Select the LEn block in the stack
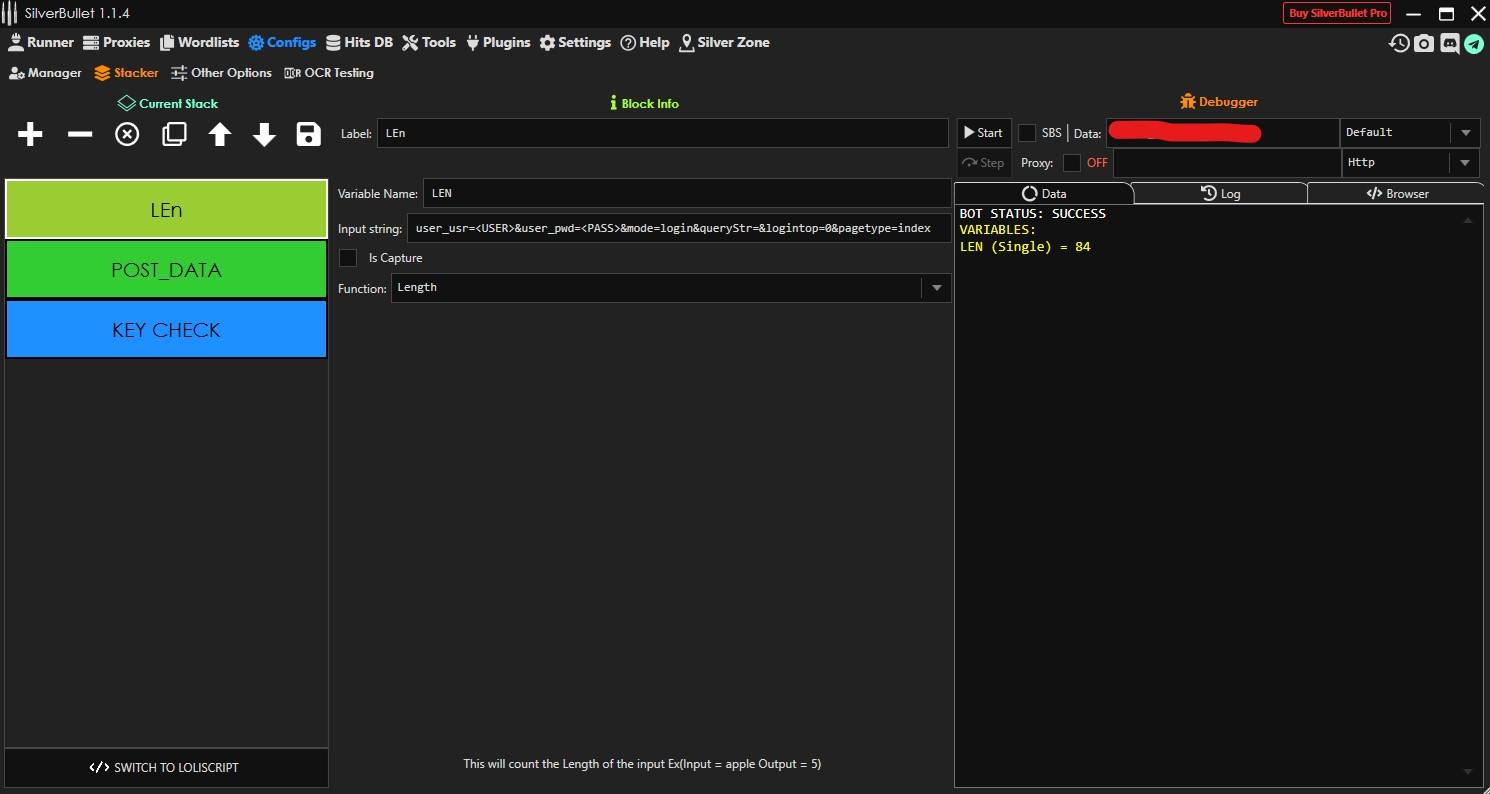 tap(166, 210)
